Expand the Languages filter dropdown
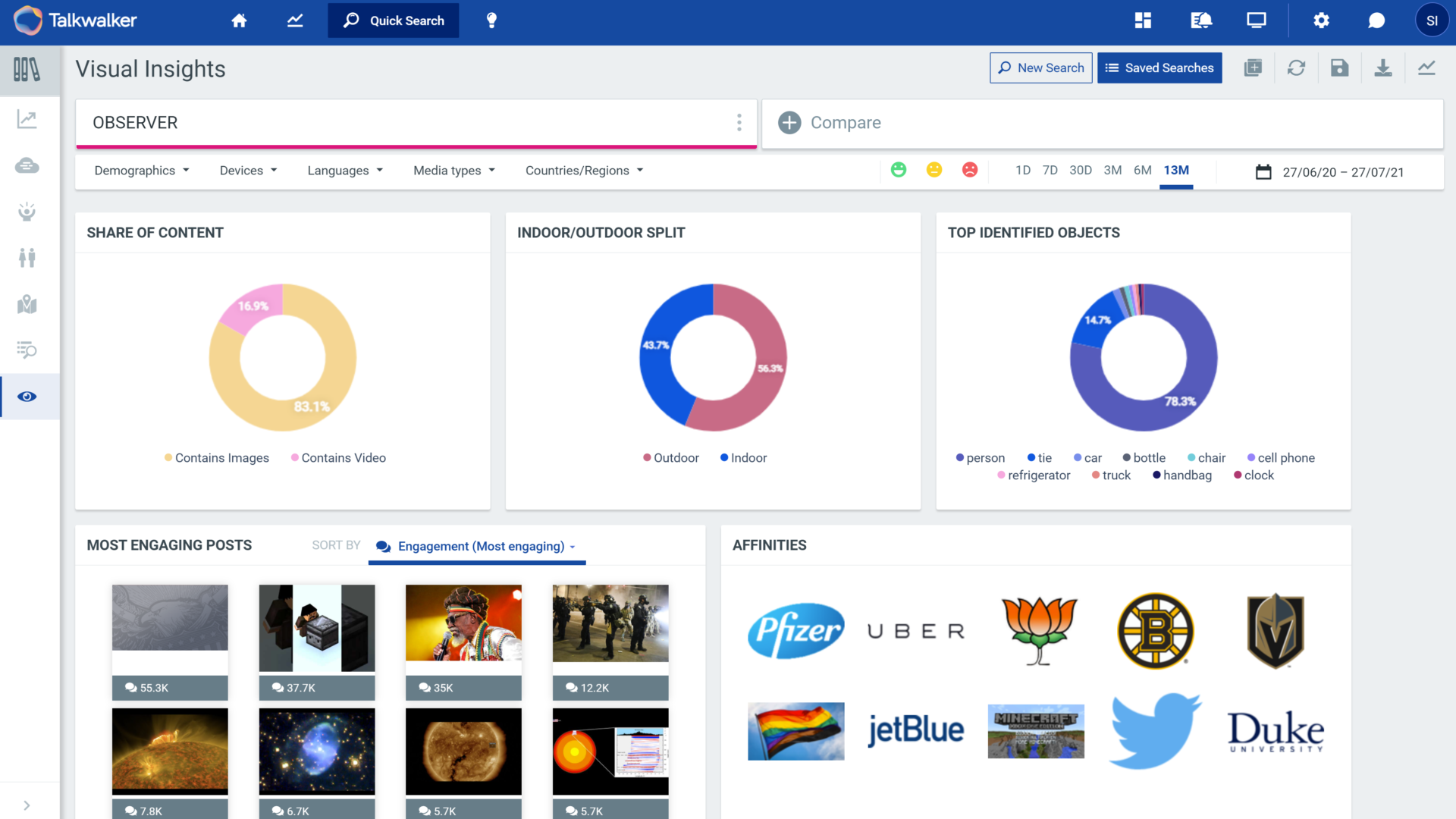The image size is (1456, 819). tap(345, 171)
